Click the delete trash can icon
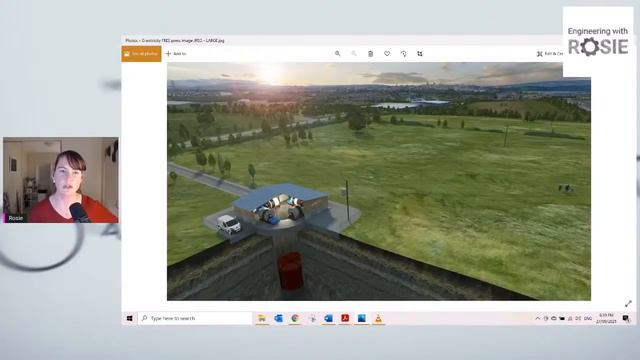This screenshot has width=640, height=360. point(371,54)
